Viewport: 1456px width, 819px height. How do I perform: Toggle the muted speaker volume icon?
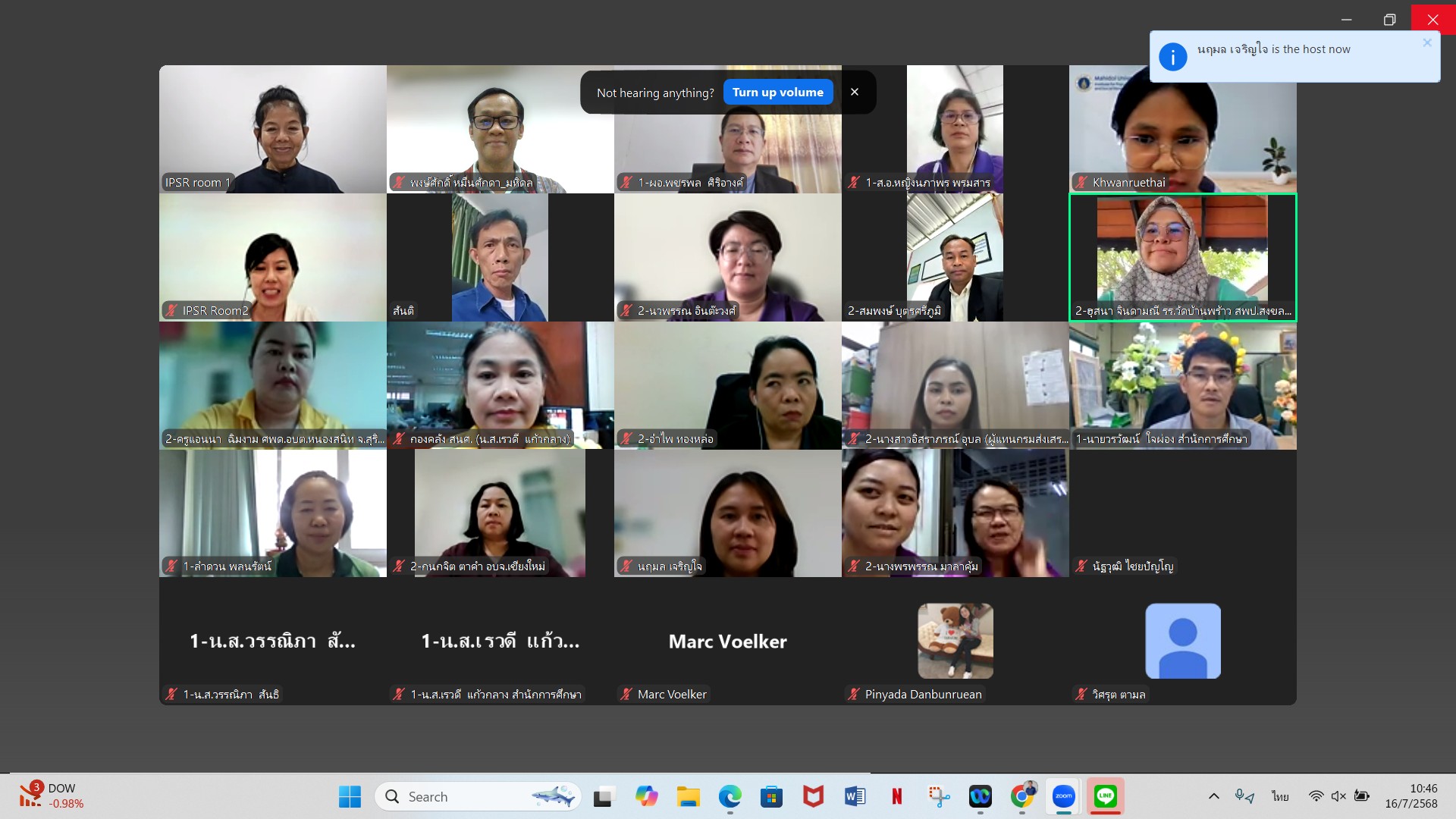(1338, 796)
